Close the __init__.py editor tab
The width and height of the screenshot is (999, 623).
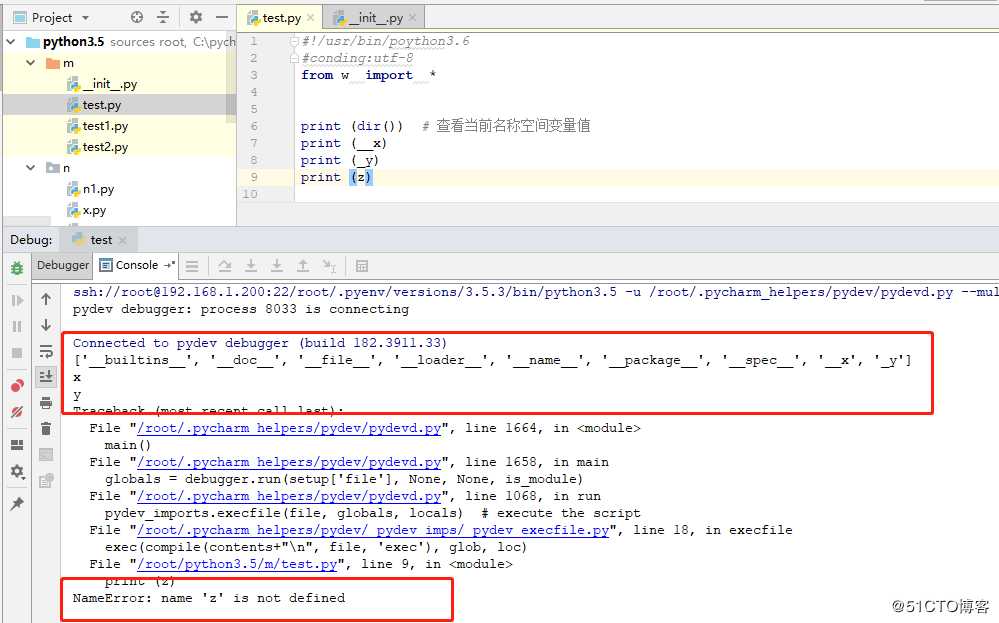412,18
